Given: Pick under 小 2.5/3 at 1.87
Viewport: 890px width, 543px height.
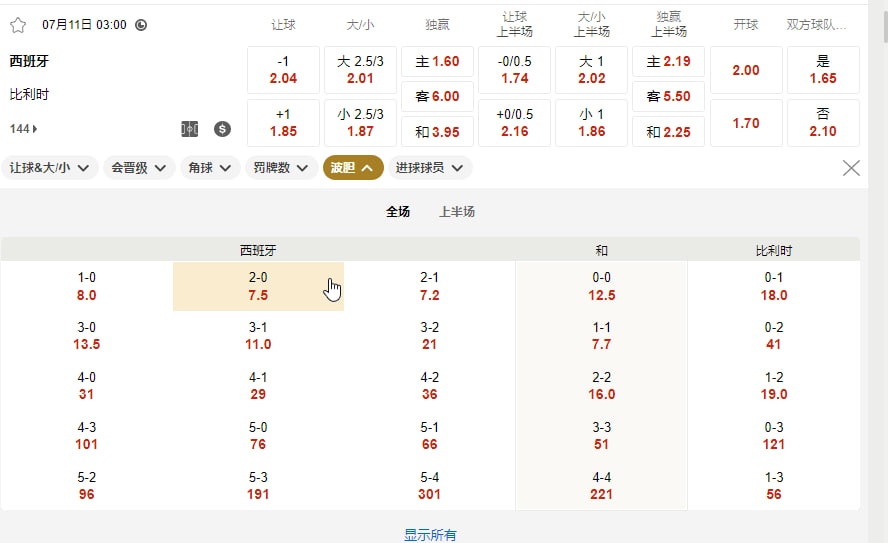Looking at the screenshot, I should coord(360,123).
